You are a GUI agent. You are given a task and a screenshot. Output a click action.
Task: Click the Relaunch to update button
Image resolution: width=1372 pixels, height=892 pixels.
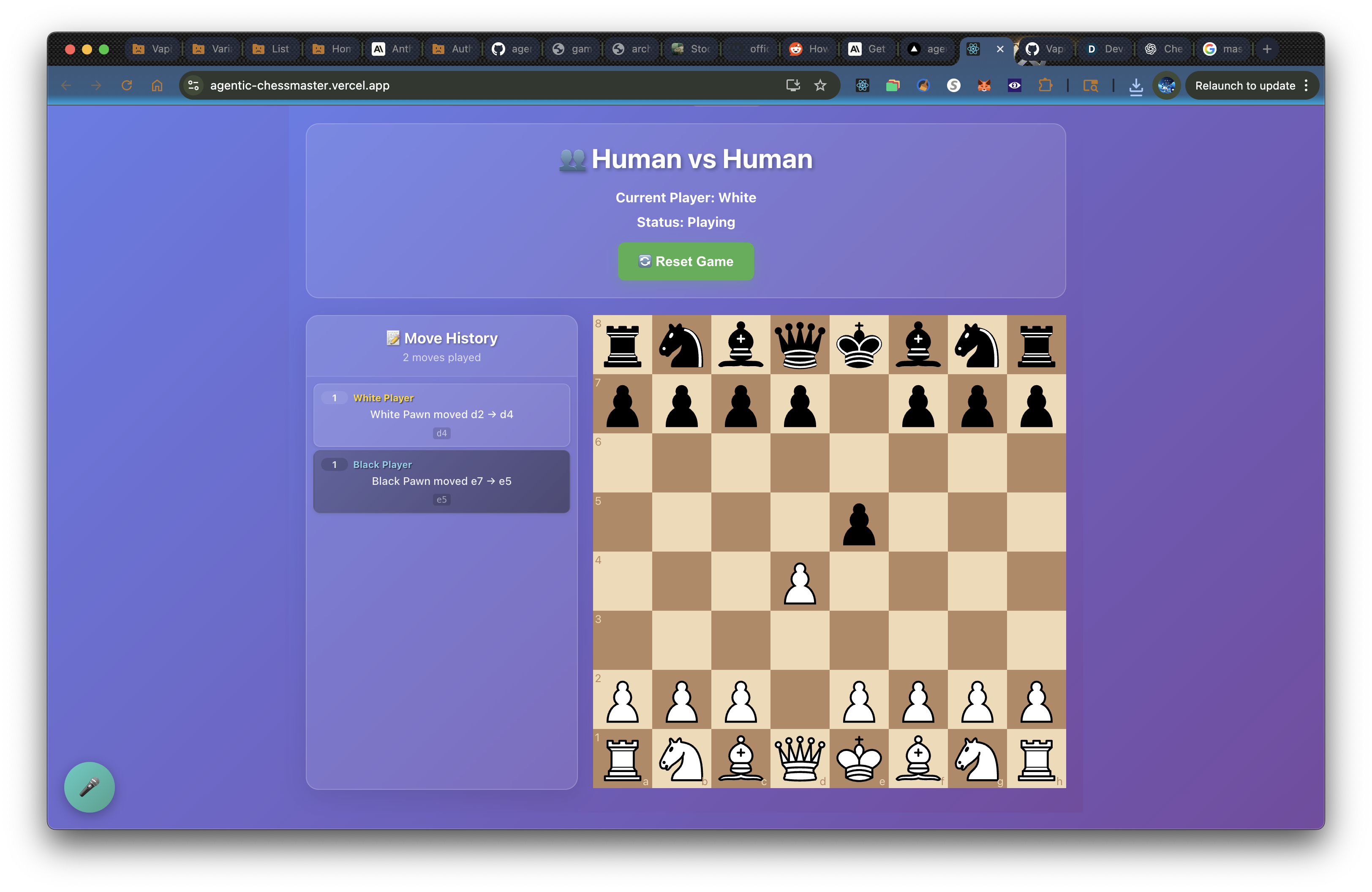click(1244, 85)
